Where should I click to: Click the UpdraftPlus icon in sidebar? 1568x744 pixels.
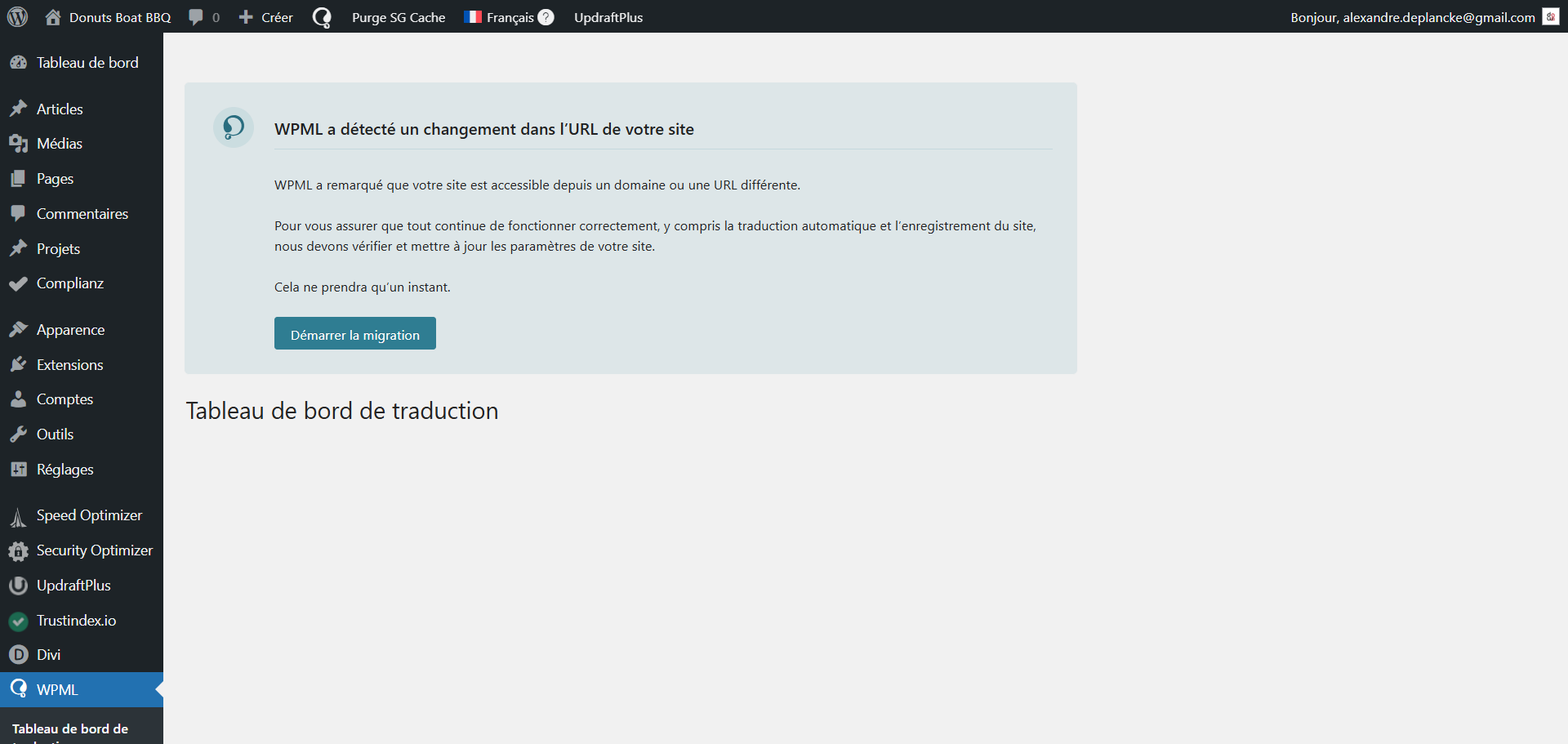(18, 586)
